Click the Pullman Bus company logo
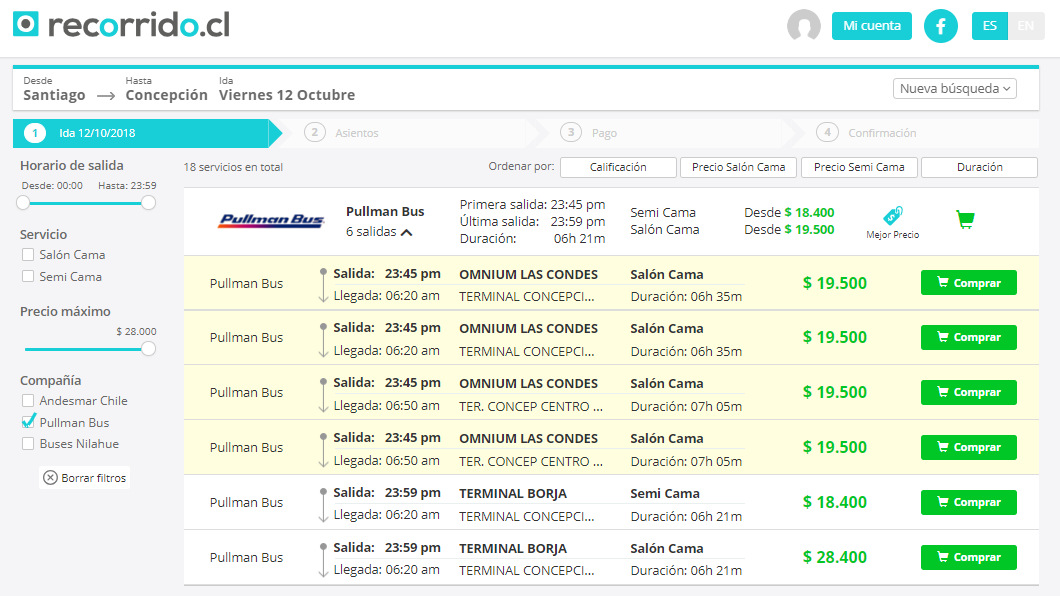Screen dimensions: 1060x596 pyautogui.click(x=271, y=220)
